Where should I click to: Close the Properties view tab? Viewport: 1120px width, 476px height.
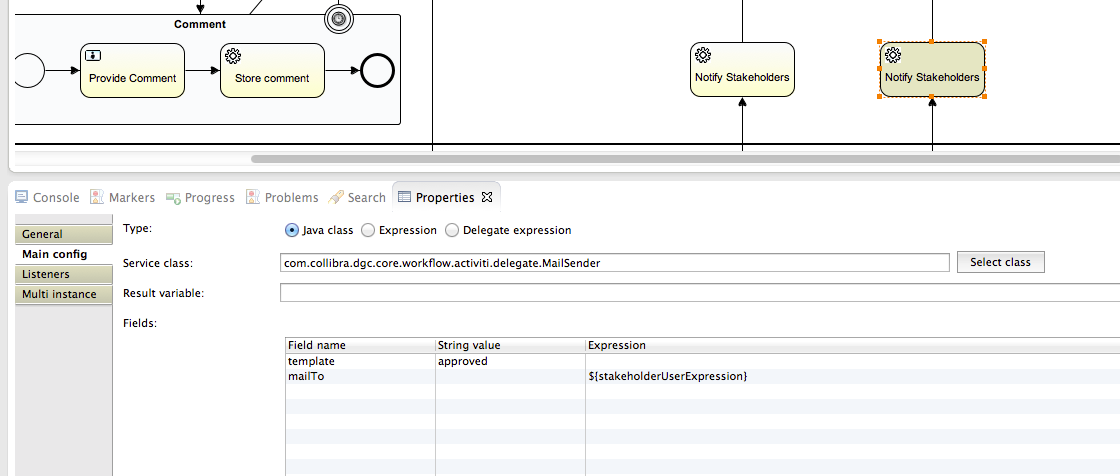(487, 197)
